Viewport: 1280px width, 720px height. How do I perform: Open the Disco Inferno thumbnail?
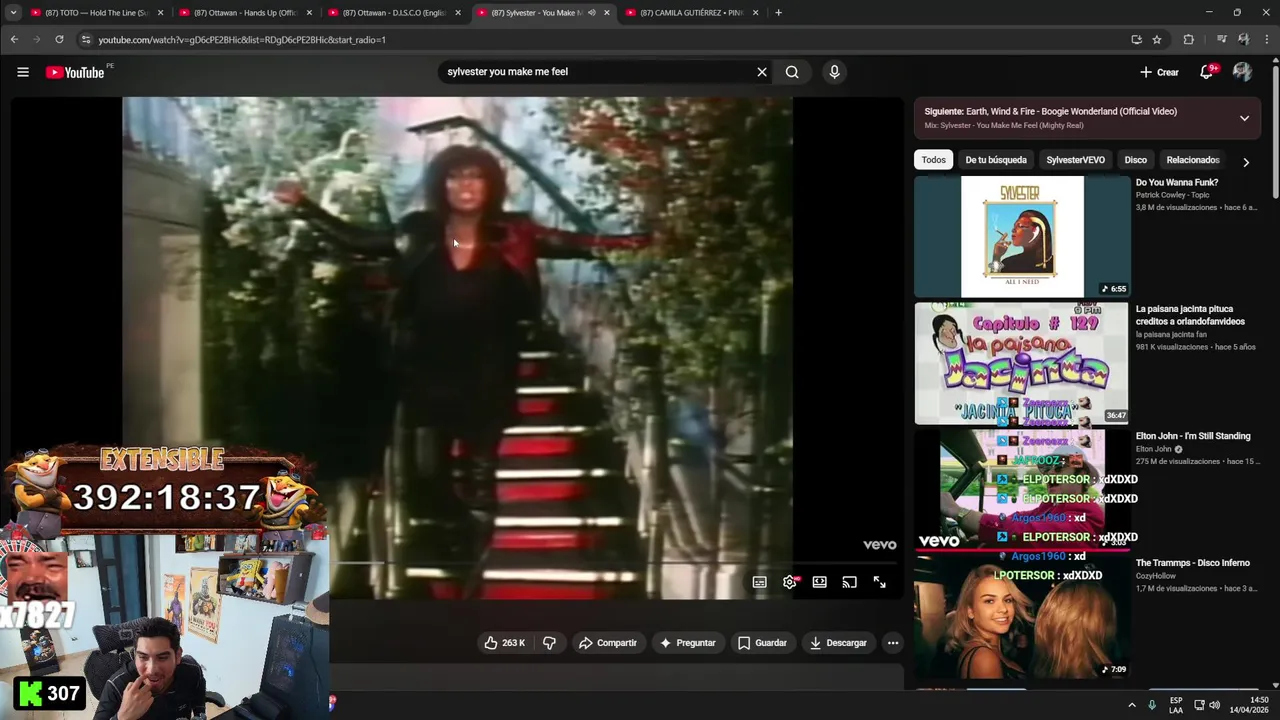(1022, 618)
